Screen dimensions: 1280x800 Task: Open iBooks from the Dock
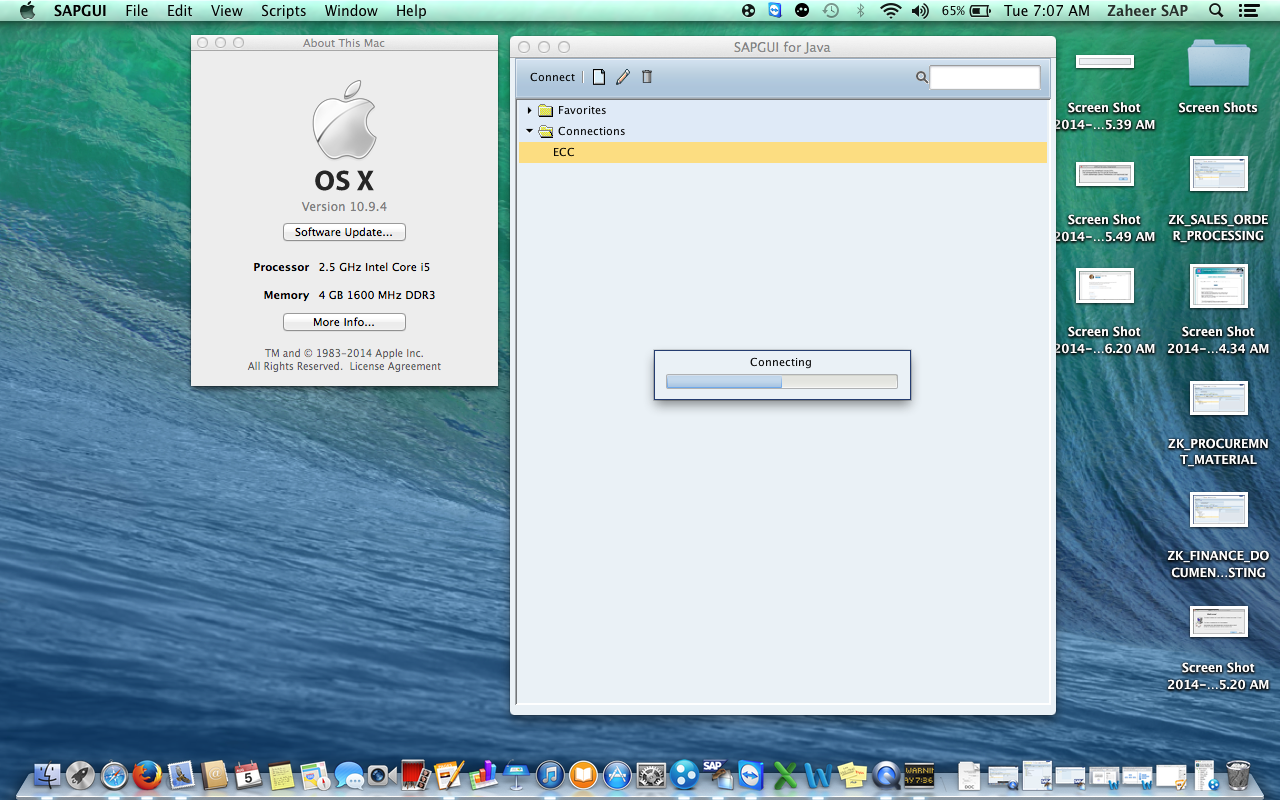tap(583, 774)
